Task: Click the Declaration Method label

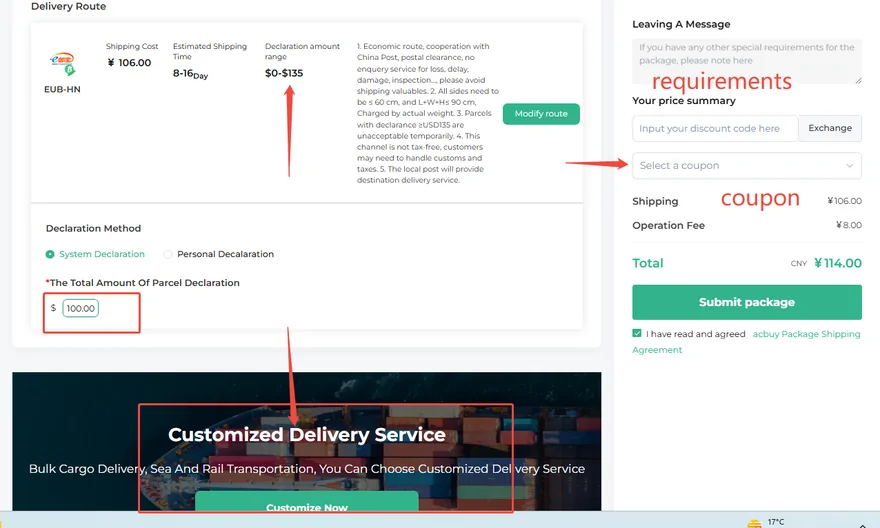Action: [93, 228]
